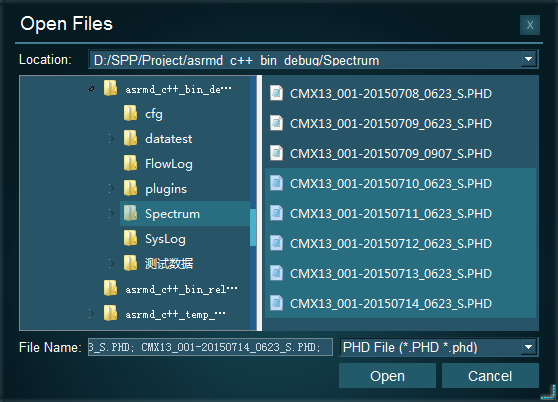Click the SysLog folder icon
The height and width of the screenshot is (402, 558).
click(130, 238)
